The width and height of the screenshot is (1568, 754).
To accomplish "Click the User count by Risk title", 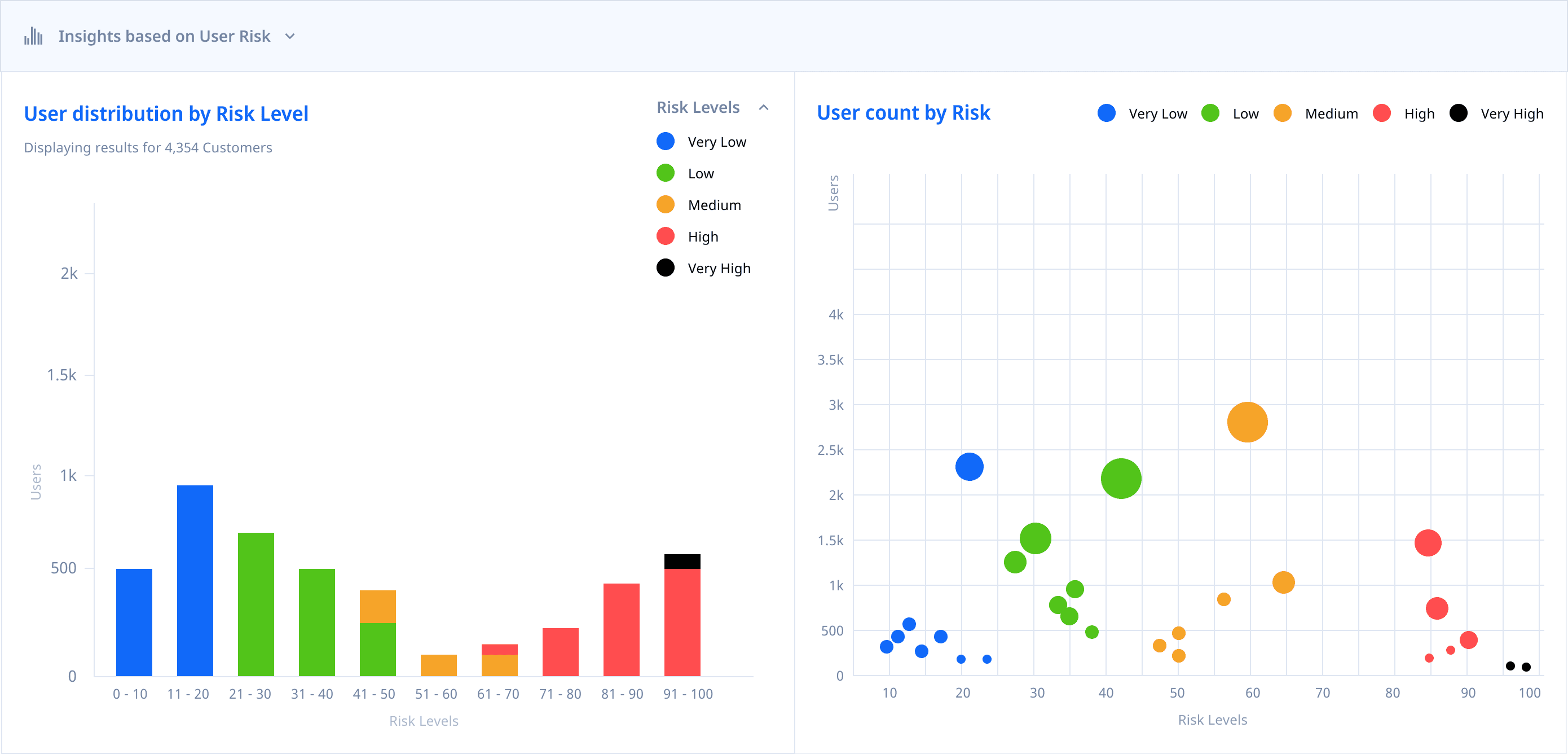I will (904, 113).
